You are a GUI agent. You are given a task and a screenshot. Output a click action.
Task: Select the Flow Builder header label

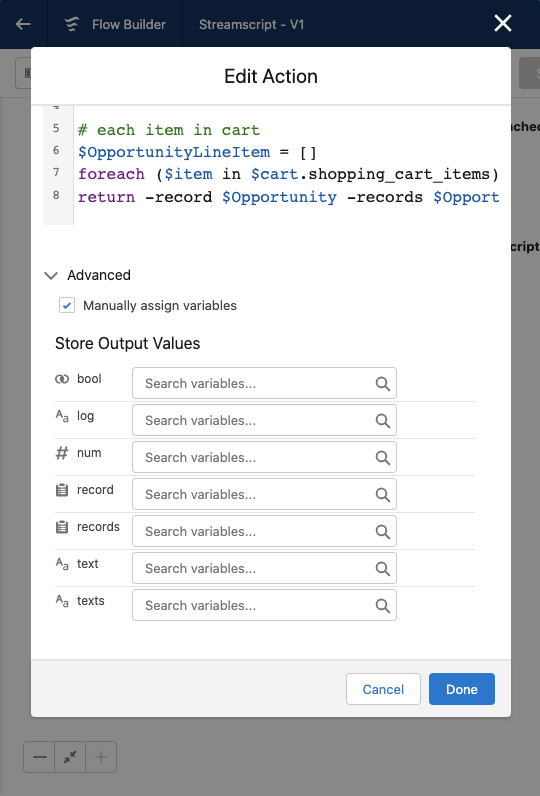(x=129, y=24)
